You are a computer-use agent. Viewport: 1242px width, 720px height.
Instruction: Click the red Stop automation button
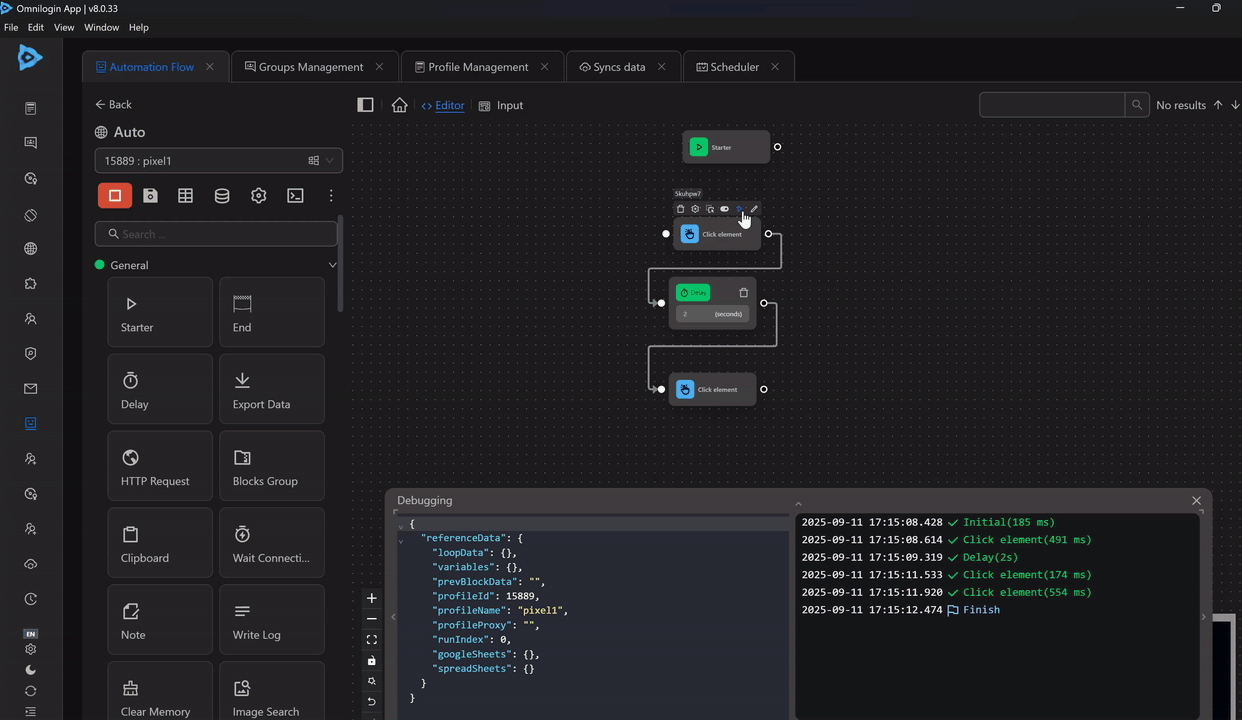coord(115,196)
